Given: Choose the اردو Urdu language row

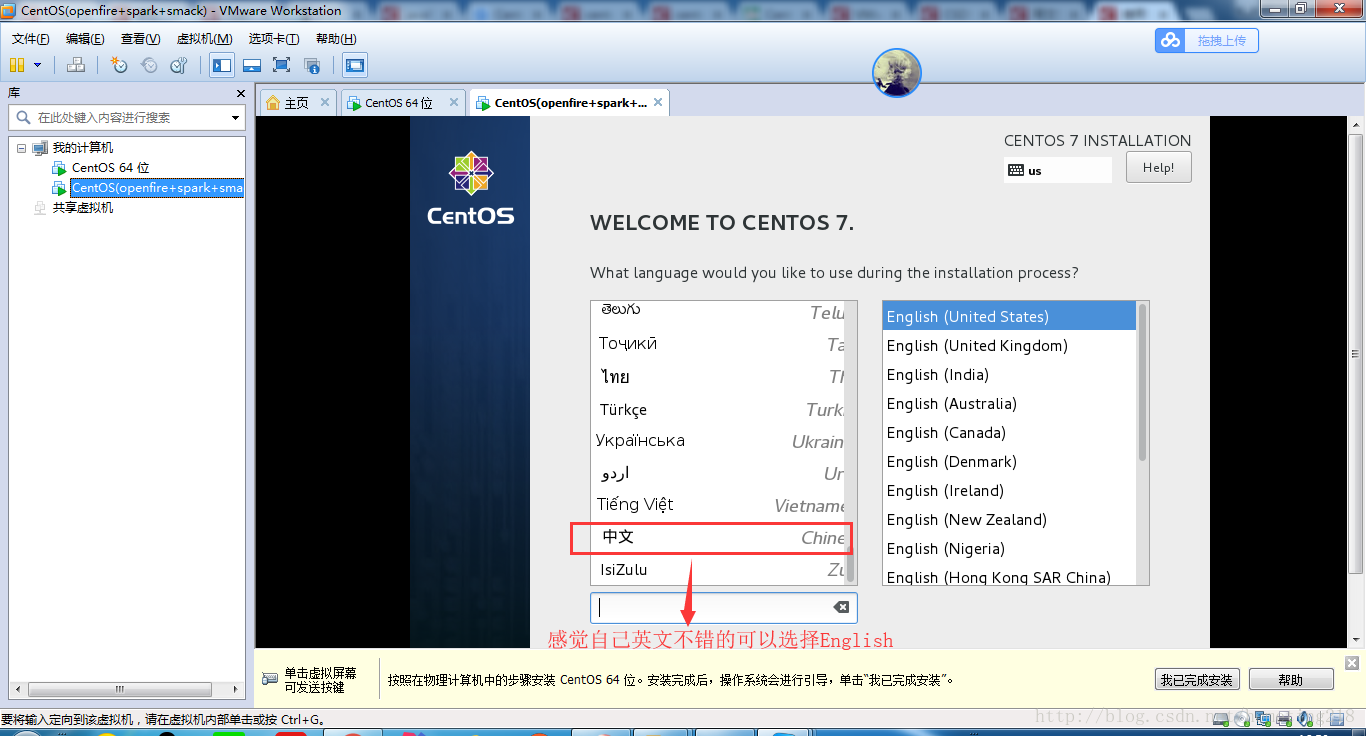Looking at the screenshot, I should pos(718,473).
